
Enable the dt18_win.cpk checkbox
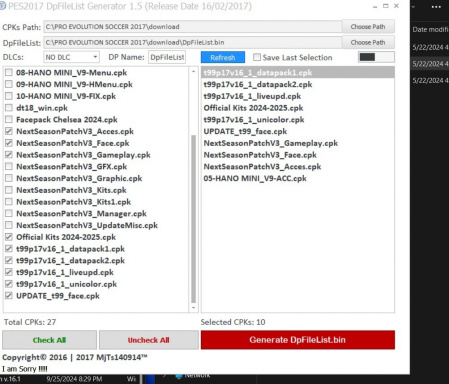coord(9,108)
